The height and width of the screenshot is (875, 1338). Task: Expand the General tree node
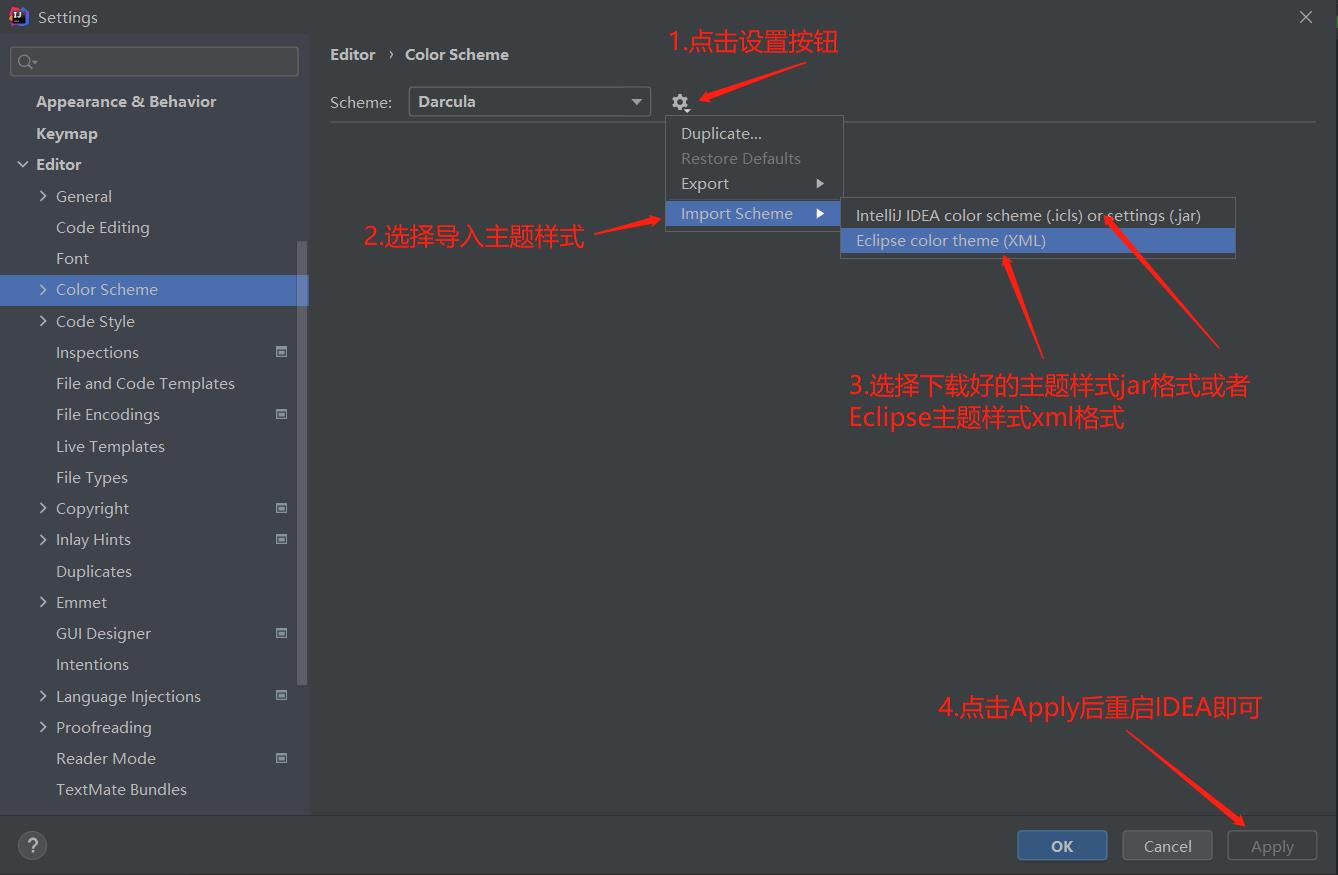point(43,196)
